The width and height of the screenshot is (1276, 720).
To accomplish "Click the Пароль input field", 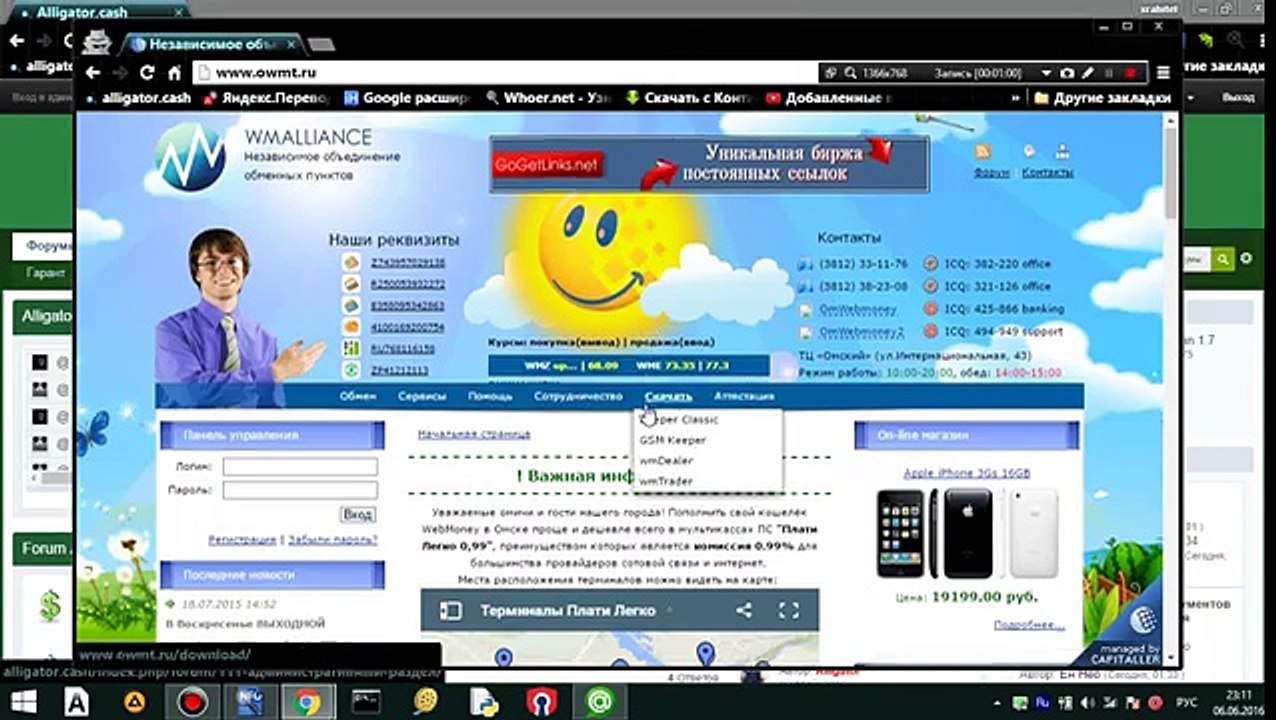I will tap(300, 490).
